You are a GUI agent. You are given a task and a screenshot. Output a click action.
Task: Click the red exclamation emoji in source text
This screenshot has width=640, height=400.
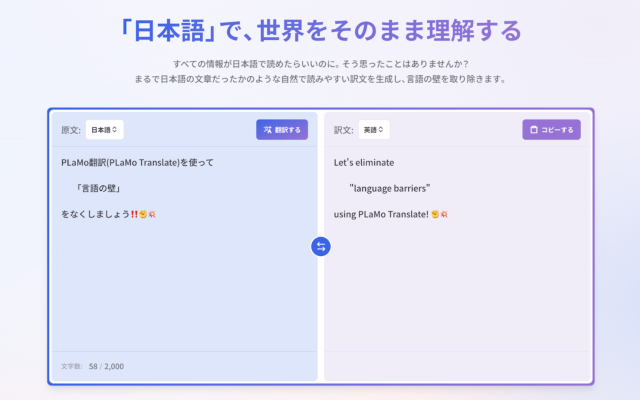[x=134, y=214]
